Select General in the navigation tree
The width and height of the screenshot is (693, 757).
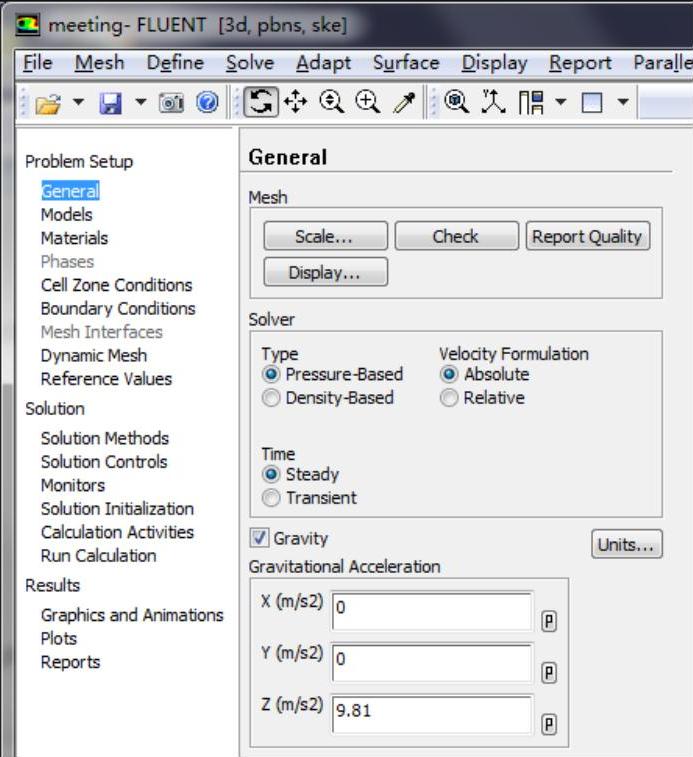click(71, 191)
